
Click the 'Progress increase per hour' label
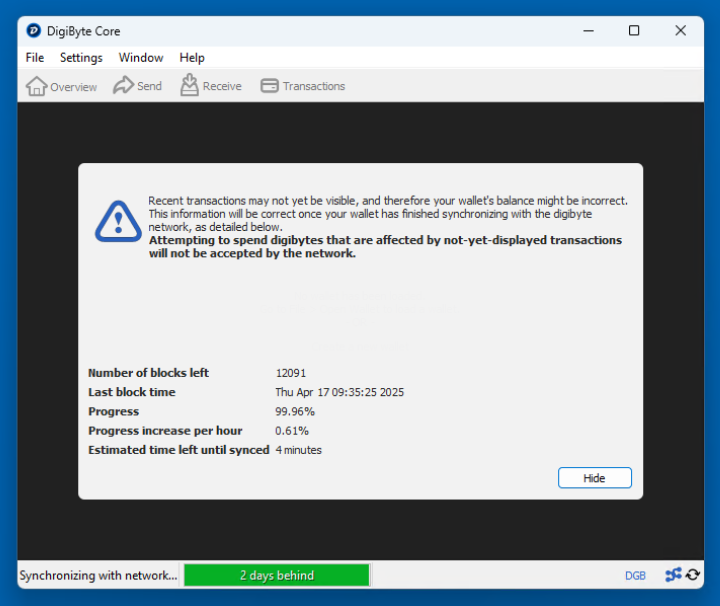pos(165,431)
